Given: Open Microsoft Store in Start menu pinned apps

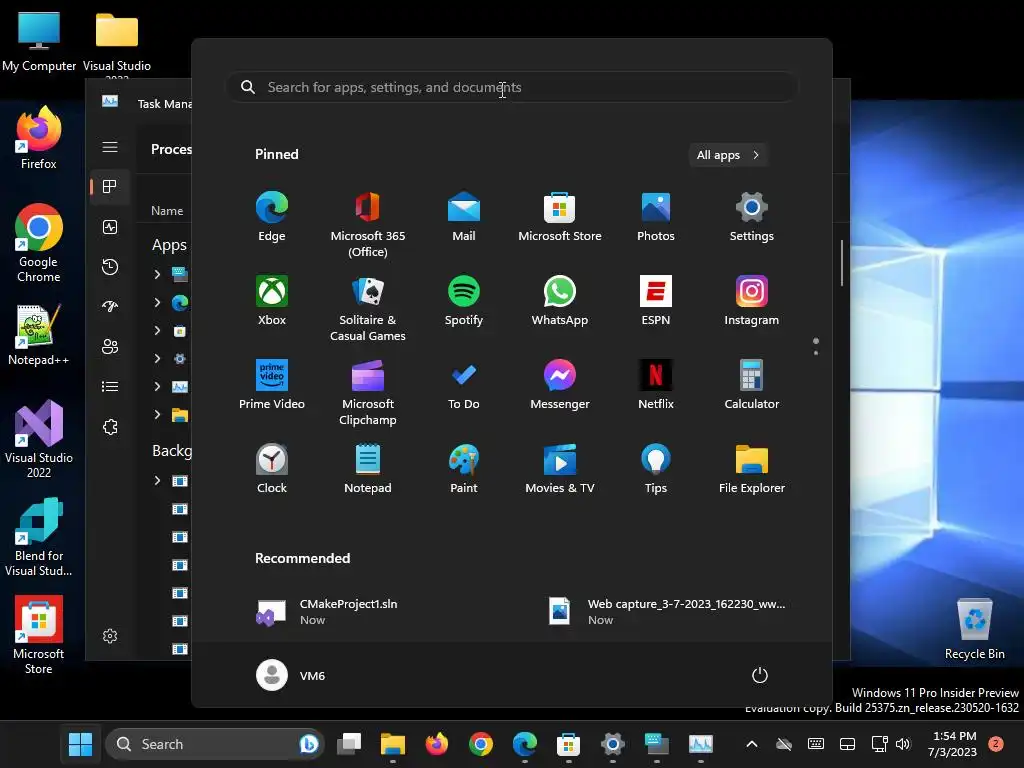Looking at the screenshot, I should (x=560, y=217).
